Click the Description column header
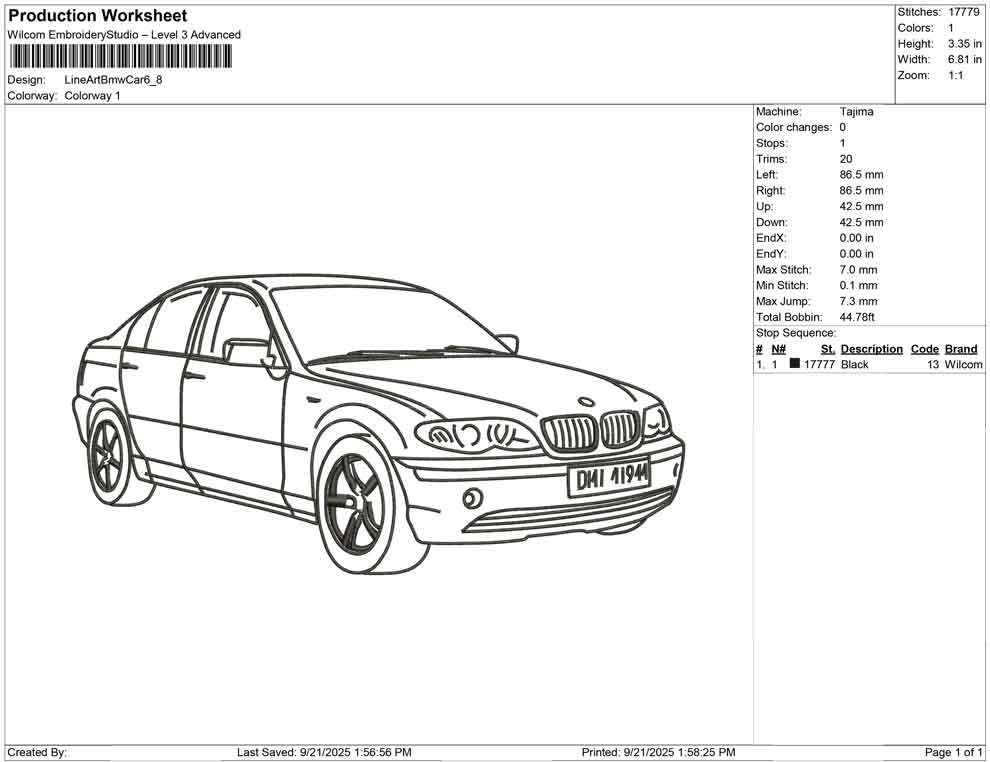990x762 pixels. 871,349
